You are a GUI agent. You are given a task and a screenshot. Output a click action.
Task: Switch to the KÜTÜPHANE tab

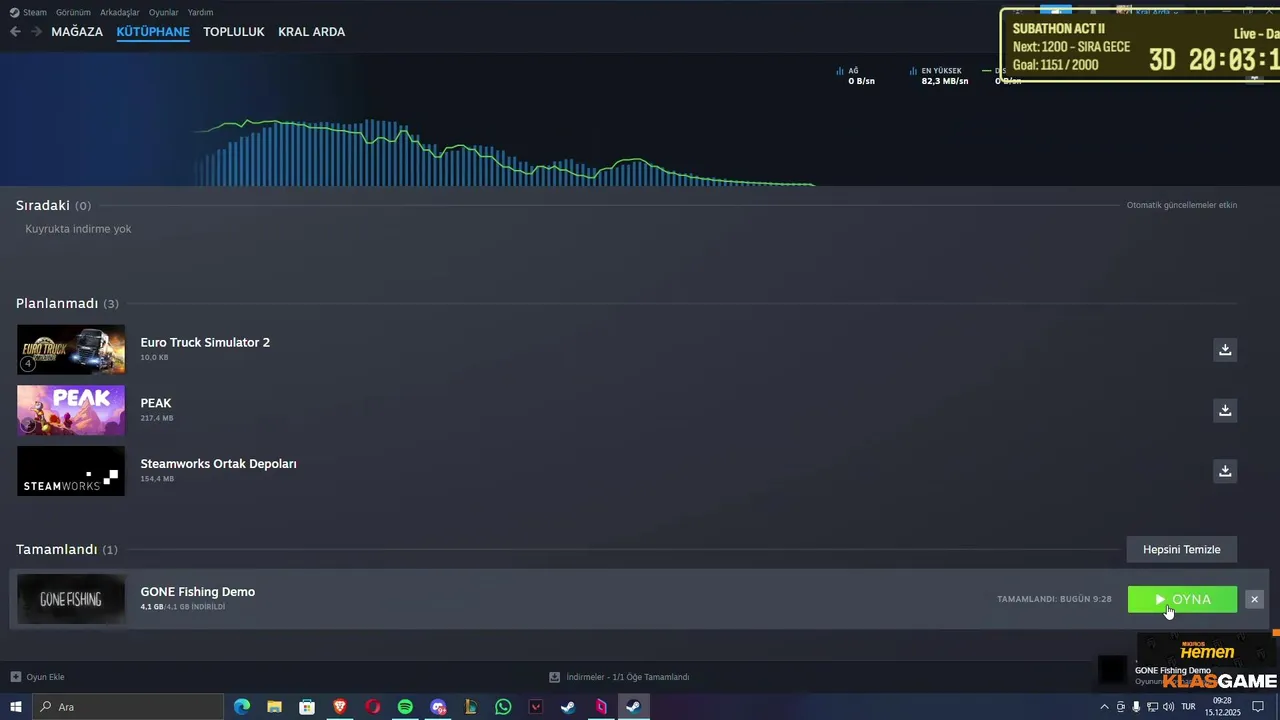click(153, 32)
